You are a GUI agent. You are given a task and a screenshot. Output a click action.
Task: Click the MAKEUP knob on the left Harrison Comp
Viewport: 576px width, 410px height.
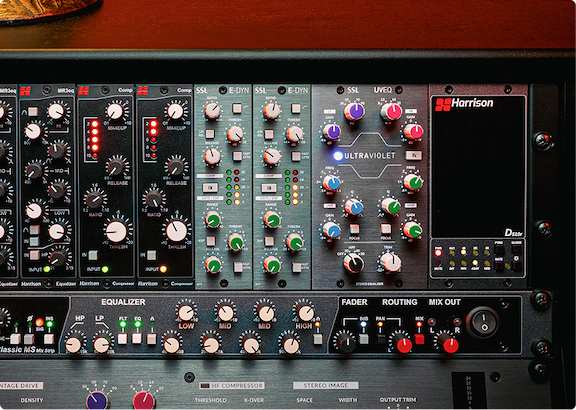click(x=115, y=111)
